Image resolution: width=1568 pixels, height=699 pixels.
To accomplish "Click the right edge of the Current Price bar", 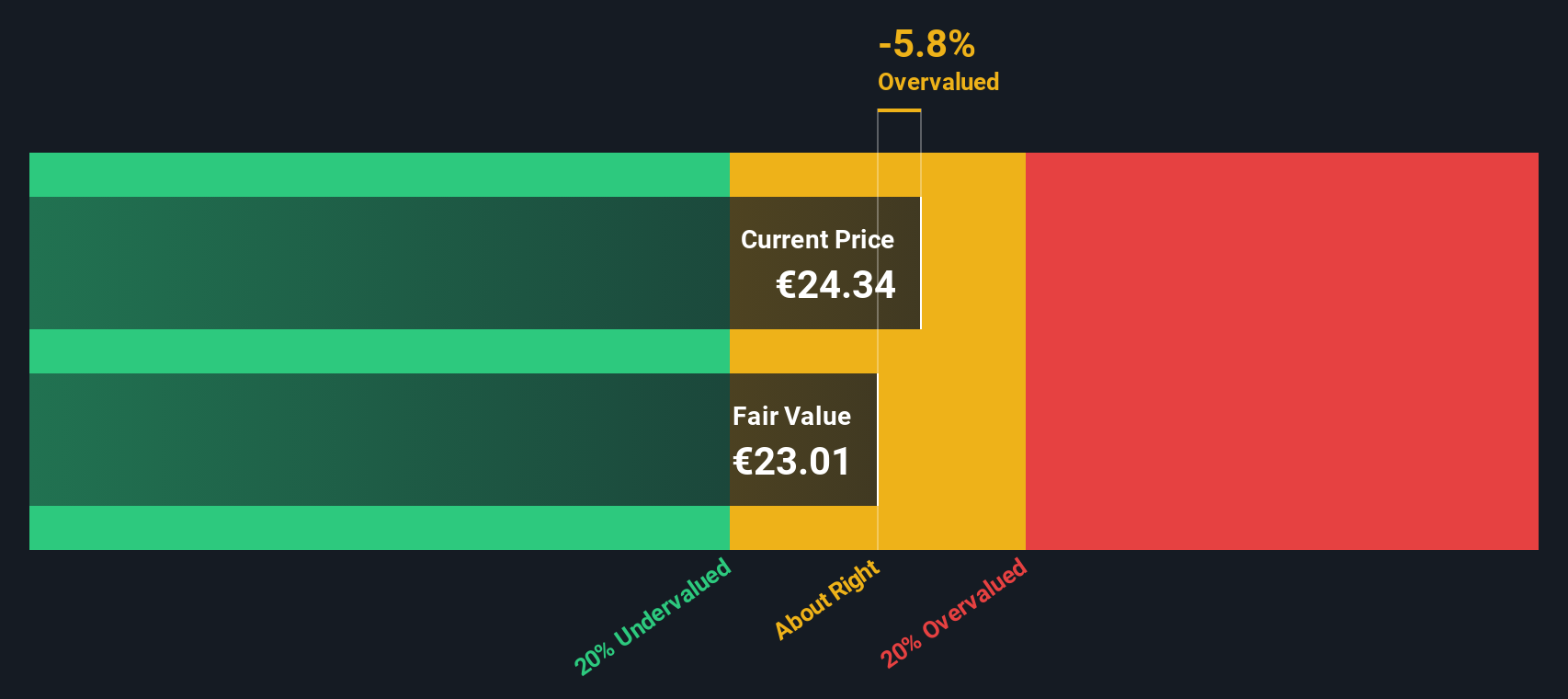I will pos(921,263).
